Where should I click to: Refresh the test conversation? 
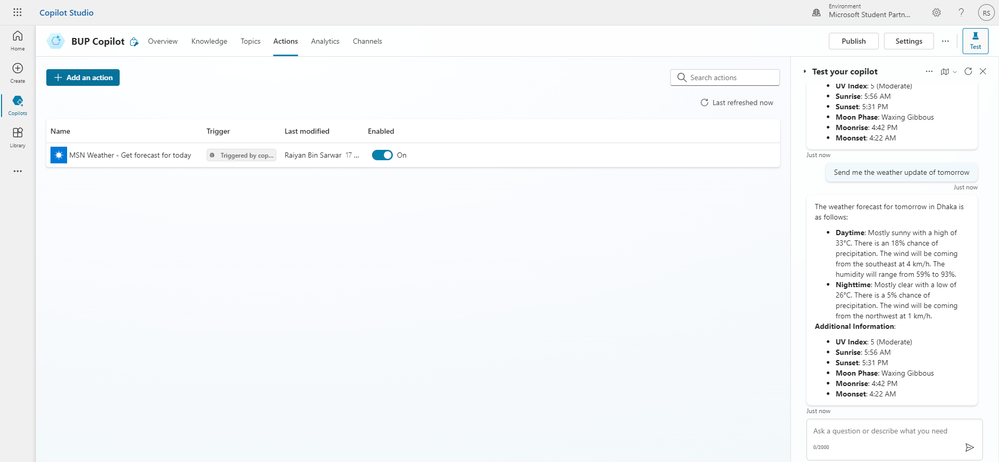tap(968, 71)
